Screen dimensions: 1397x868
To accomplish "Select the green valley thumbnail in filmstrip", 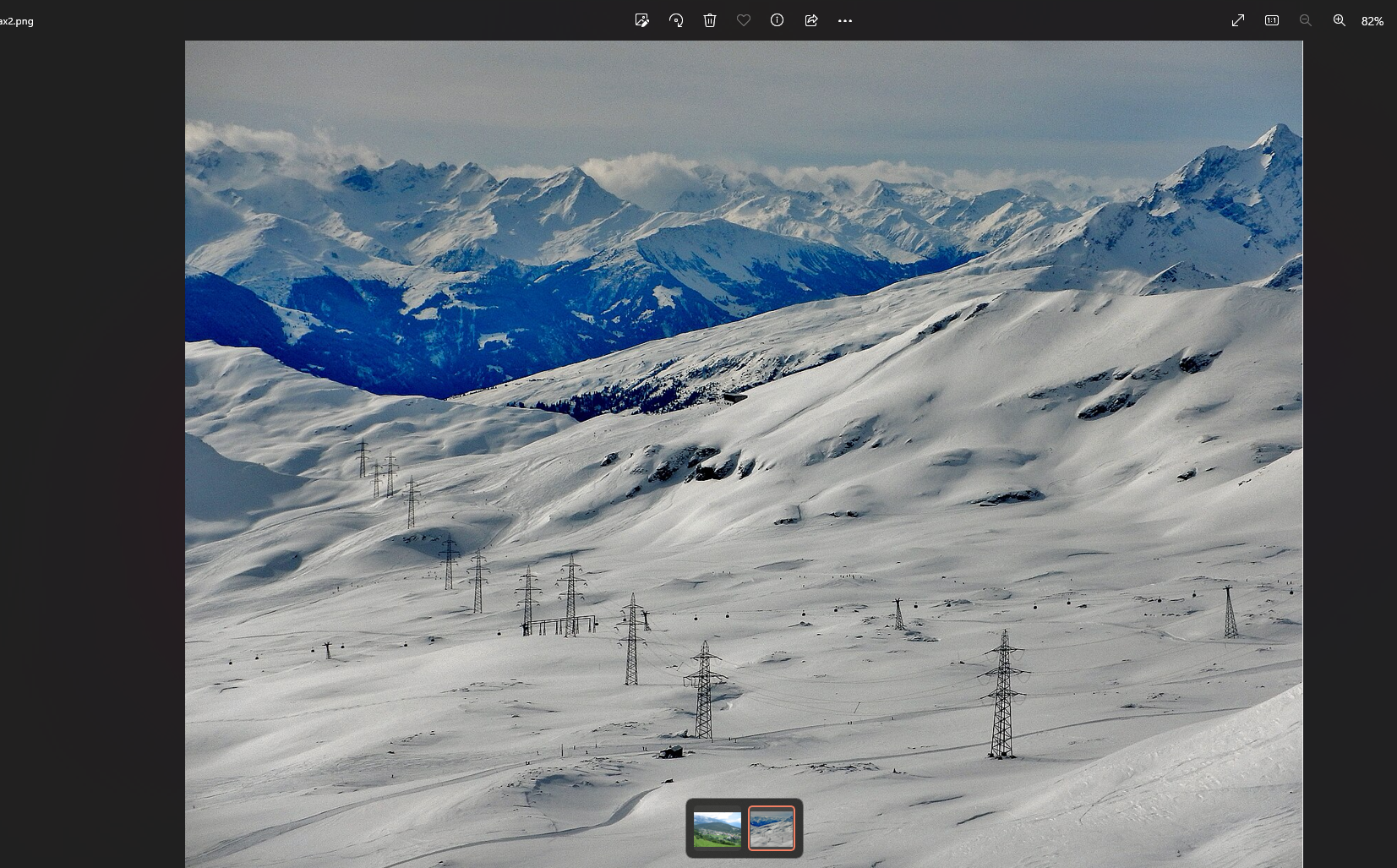I will 718,829.
